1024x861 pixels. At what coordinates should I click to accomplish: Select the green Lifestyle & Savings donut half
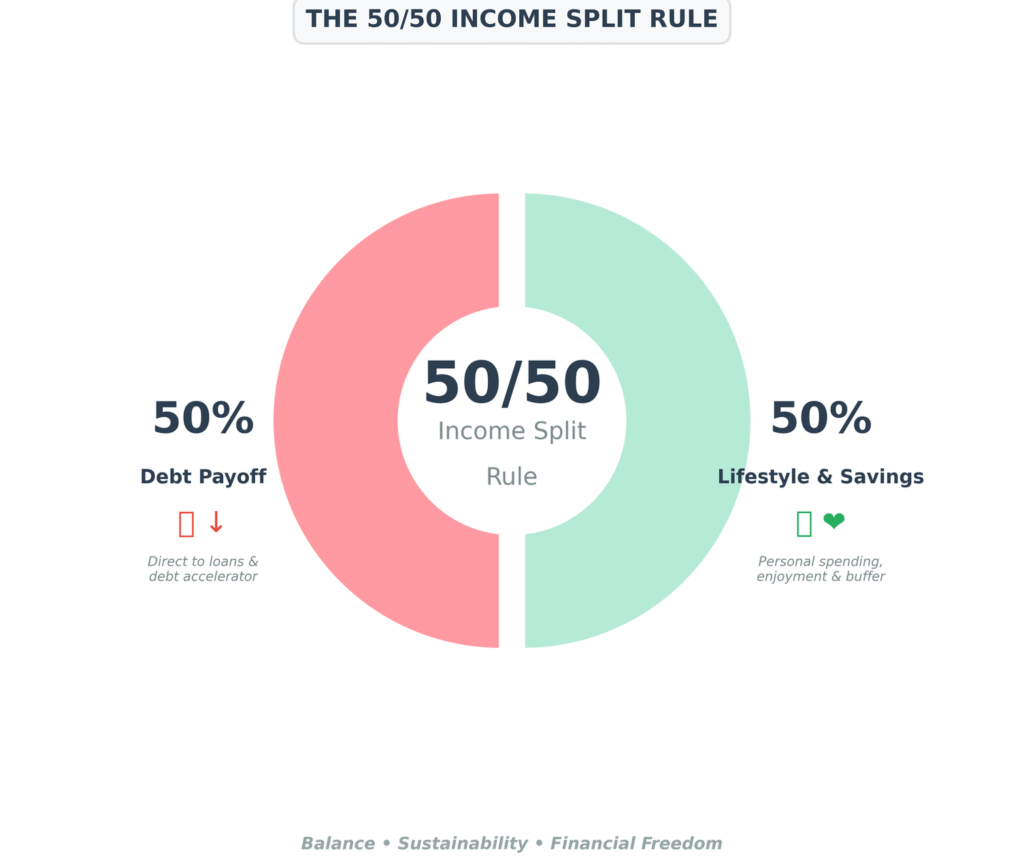coord(689,420)
